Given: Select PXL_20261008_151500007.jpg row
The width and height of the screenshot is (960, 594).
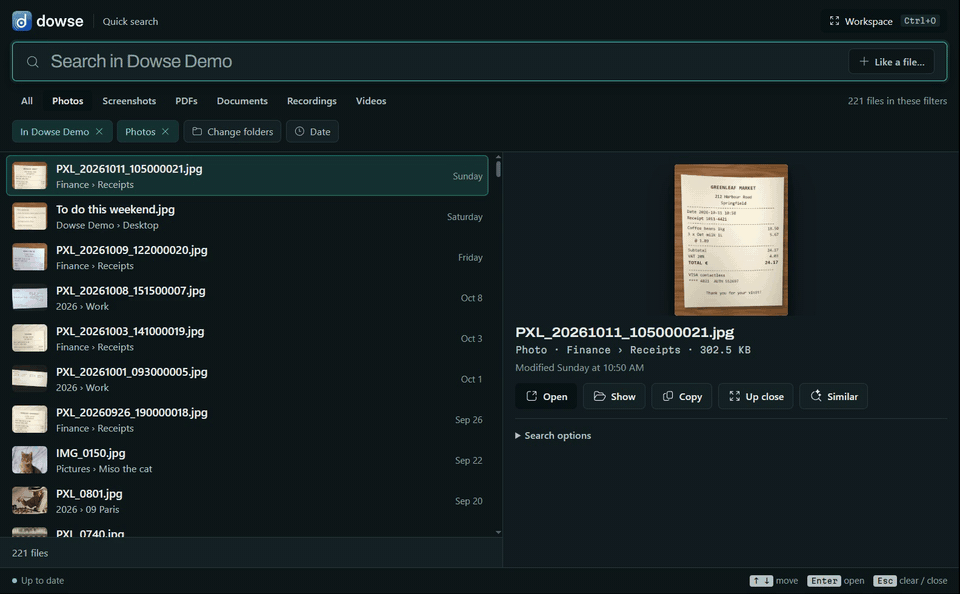Looking at the screenshot, I should coord(247,298).
